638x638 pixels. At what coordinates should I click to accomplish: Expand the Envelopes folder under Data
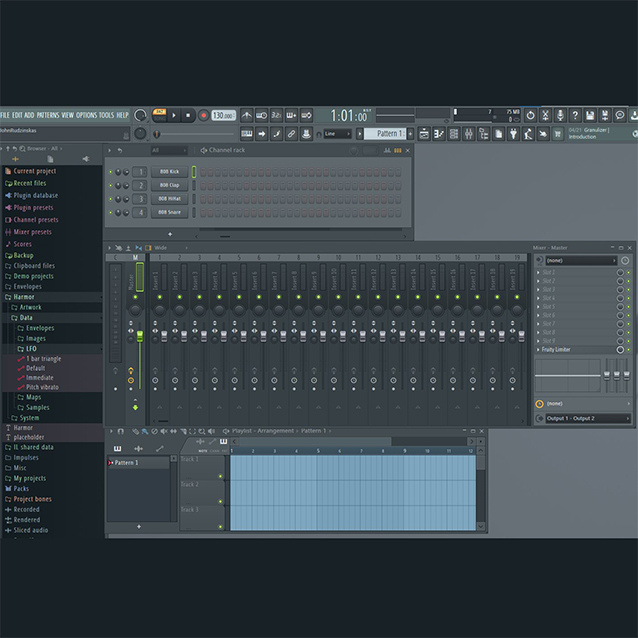[x=40, y=328]
